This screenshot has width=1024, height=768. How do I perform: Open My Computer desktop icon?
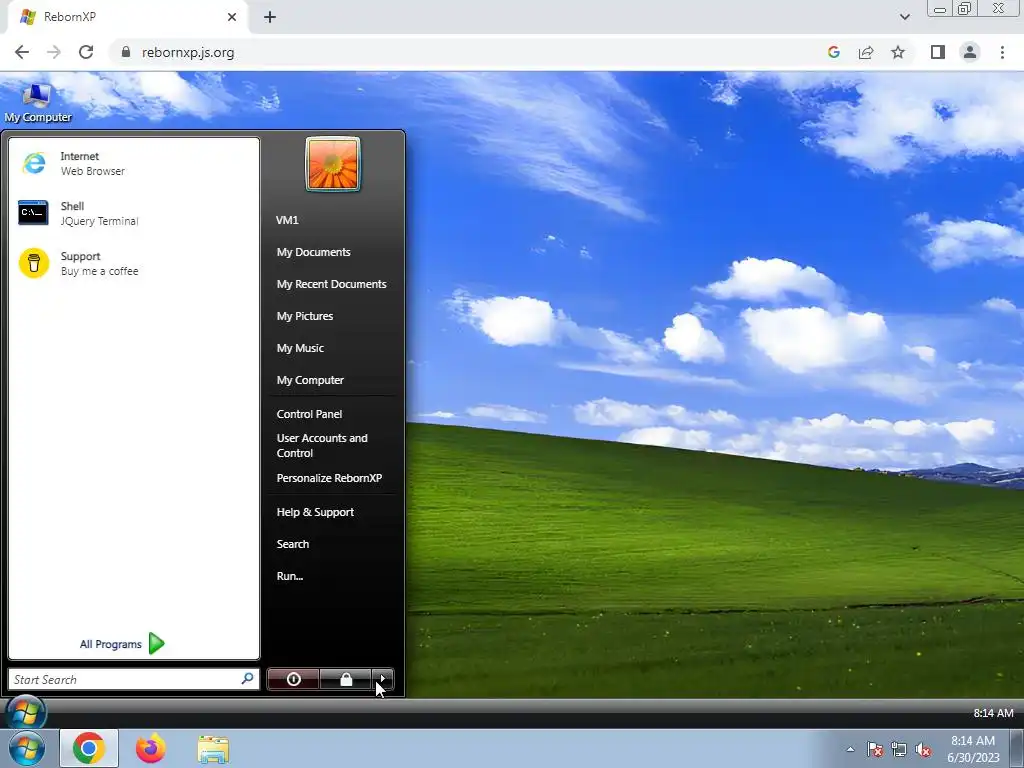(37, 103)
